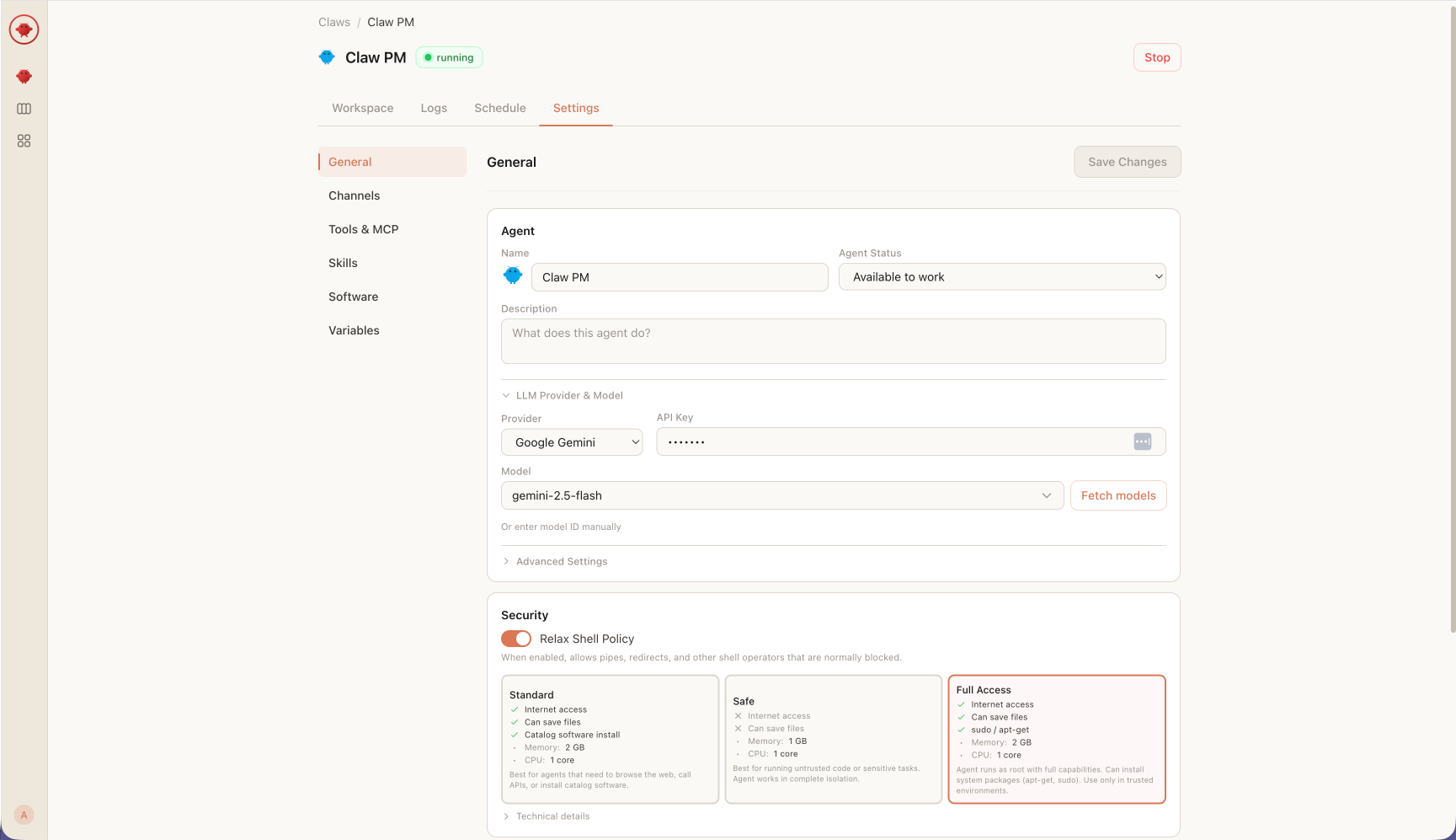The image size is (1456, 840).
Task: Select the Safe security profile card
Action: coord(833,739)
